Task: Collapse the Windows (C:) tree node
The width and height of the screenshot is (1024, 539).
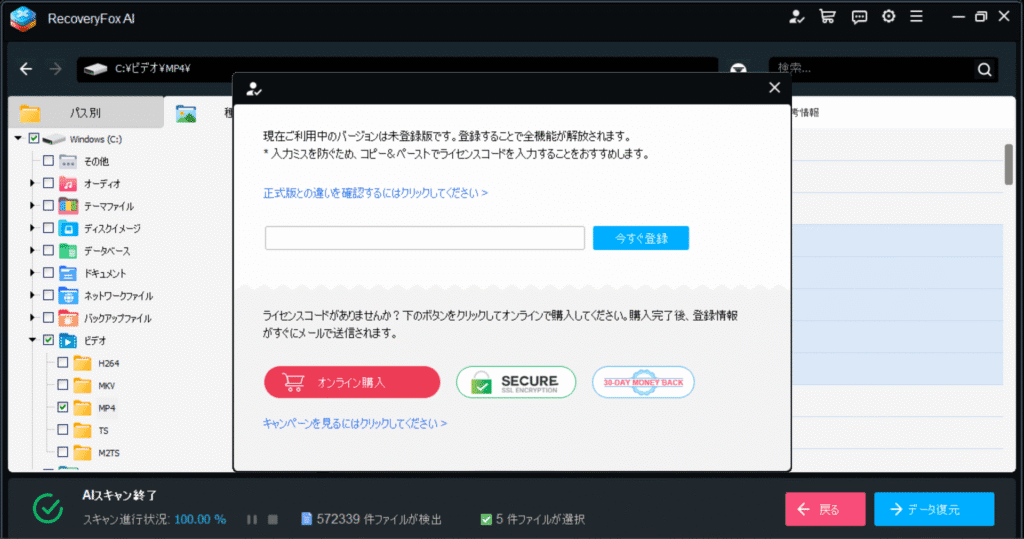Action: 18,139
